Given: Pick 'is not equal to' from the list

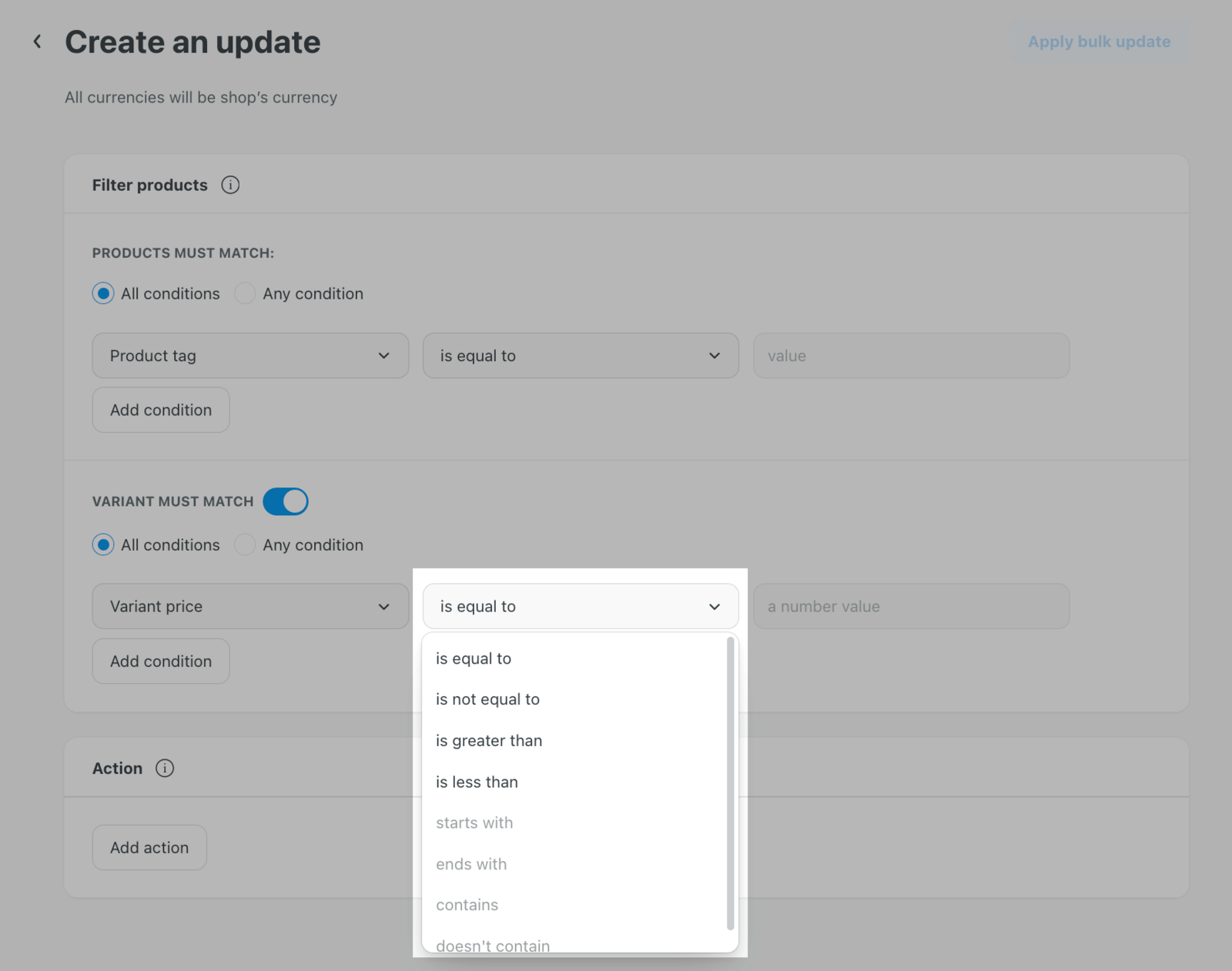Looking at the screenshot, I should [x=487, y=700].
